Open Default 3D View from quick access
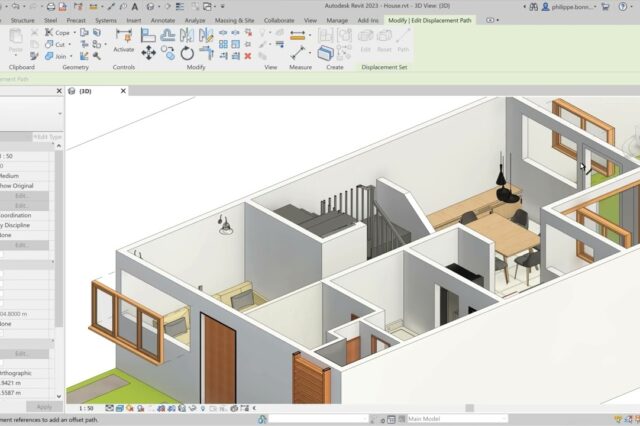Viewport: 640px width, 426px height. tap(150, 7)
